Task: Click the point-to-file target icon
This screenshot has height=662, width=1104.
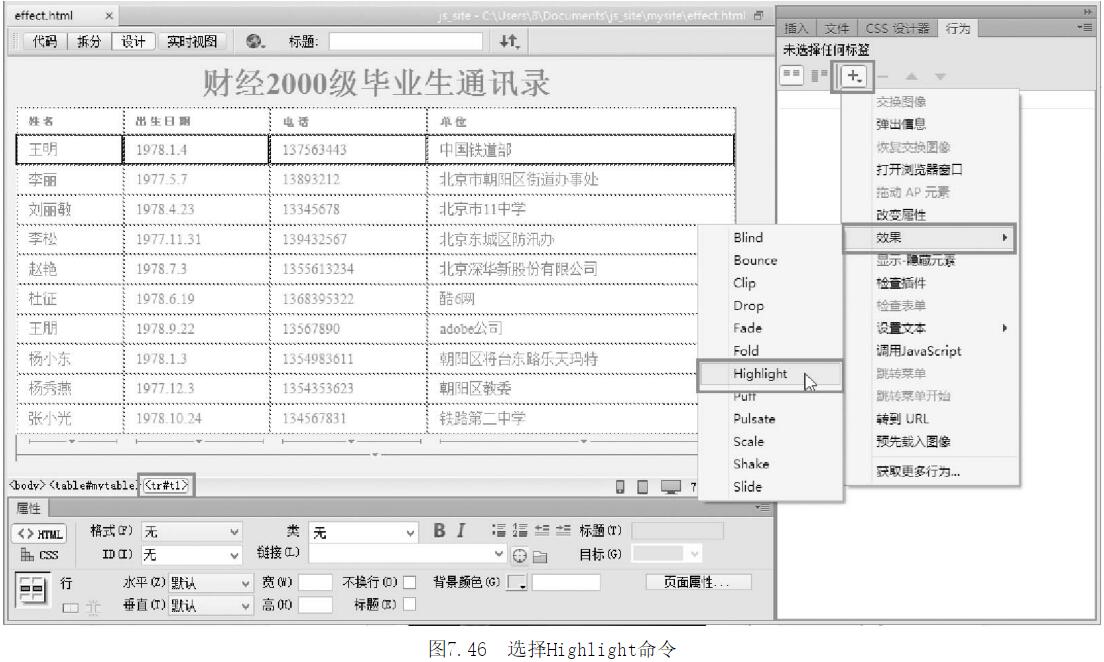Action: [520, 554]
